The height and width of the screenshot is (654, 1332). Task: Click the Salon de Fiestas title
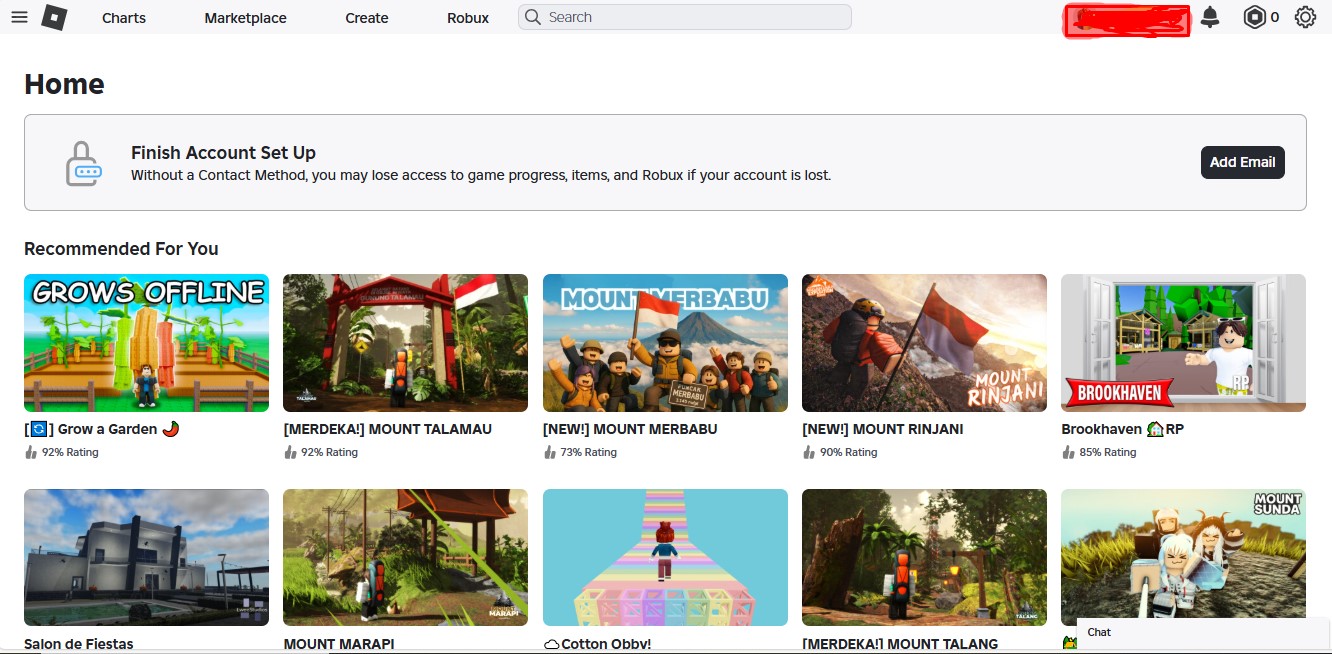coord(79,644)
